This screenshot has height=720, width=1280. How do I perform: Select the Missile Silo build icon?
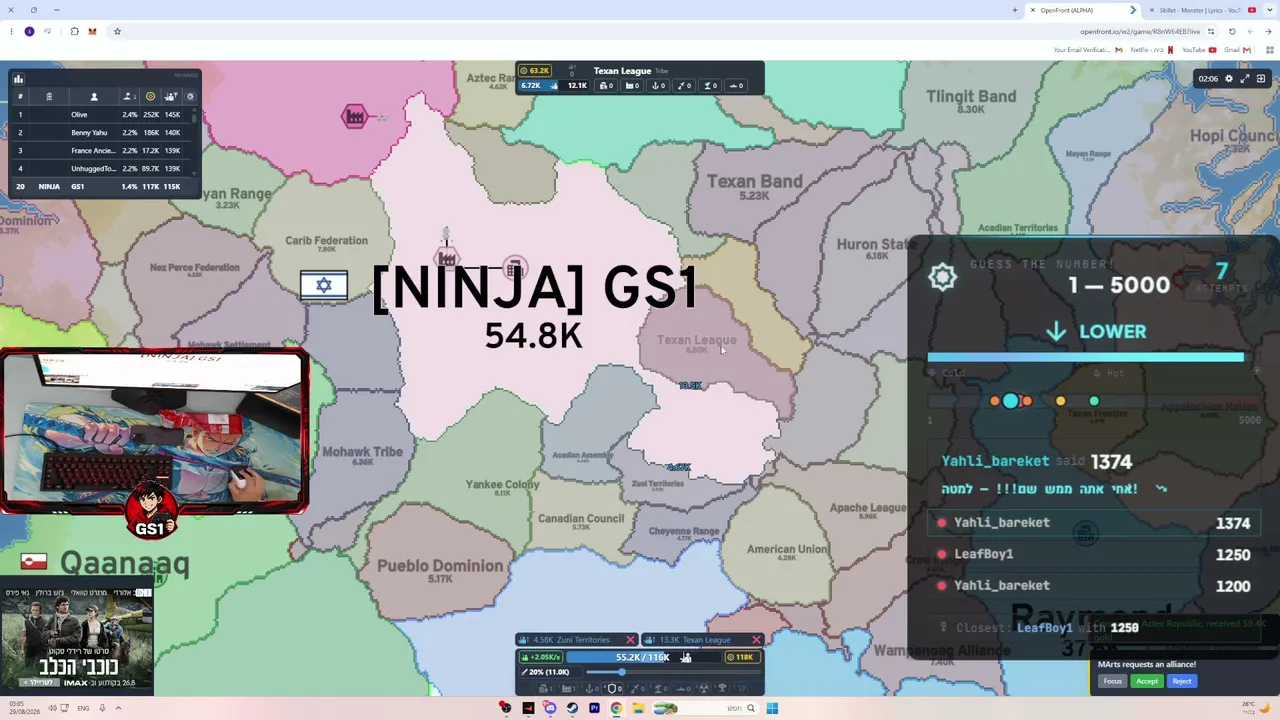coord(635,688)
